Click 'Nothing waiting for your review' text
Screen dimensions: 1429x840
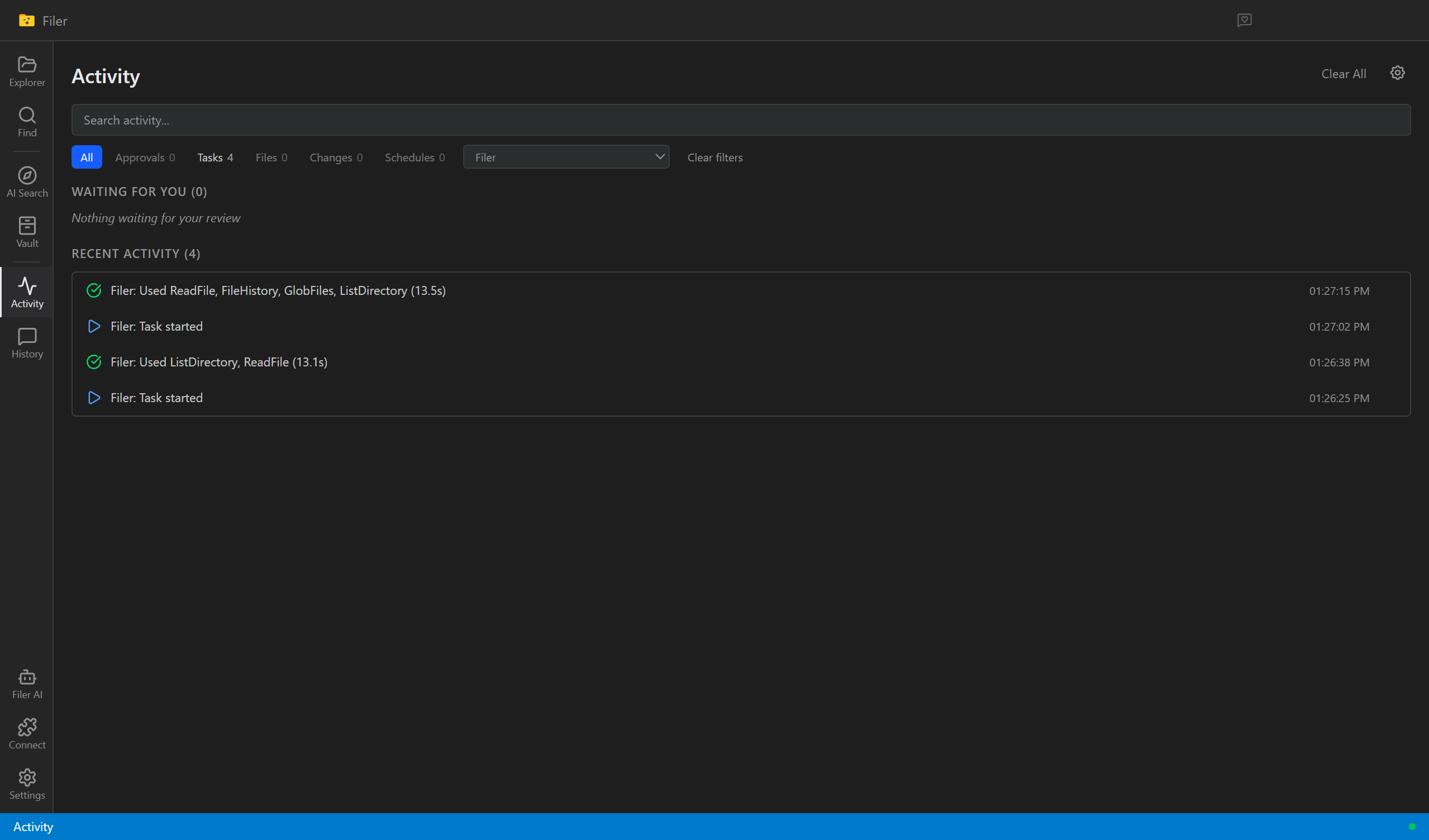[156, 218]
